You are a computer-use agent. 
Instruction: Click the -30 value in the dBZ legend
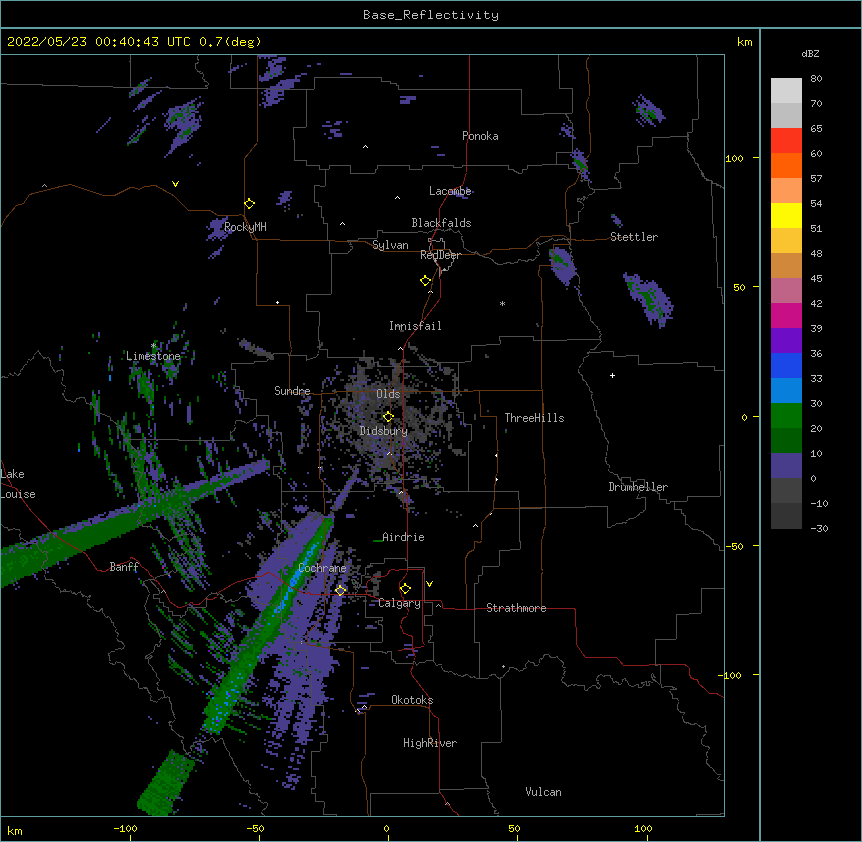click(x=819, y=528)
